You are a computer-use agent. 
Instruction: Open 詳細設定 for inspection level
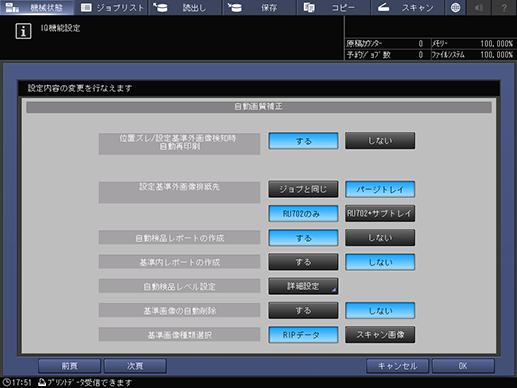coord(303,286)
